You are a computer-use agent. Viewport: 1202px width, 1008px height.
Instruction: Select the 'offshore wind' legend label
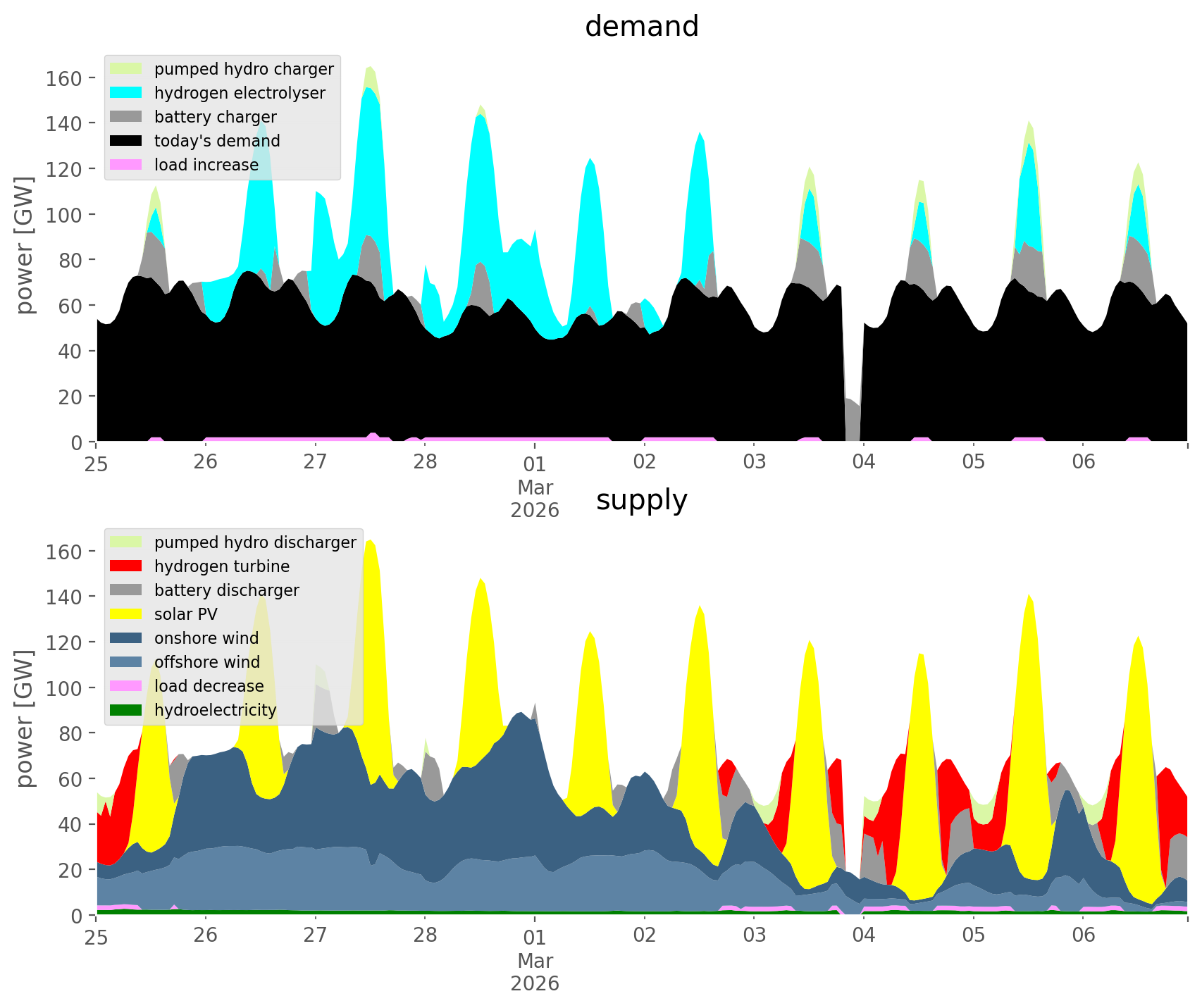click(x=207, y=662)
